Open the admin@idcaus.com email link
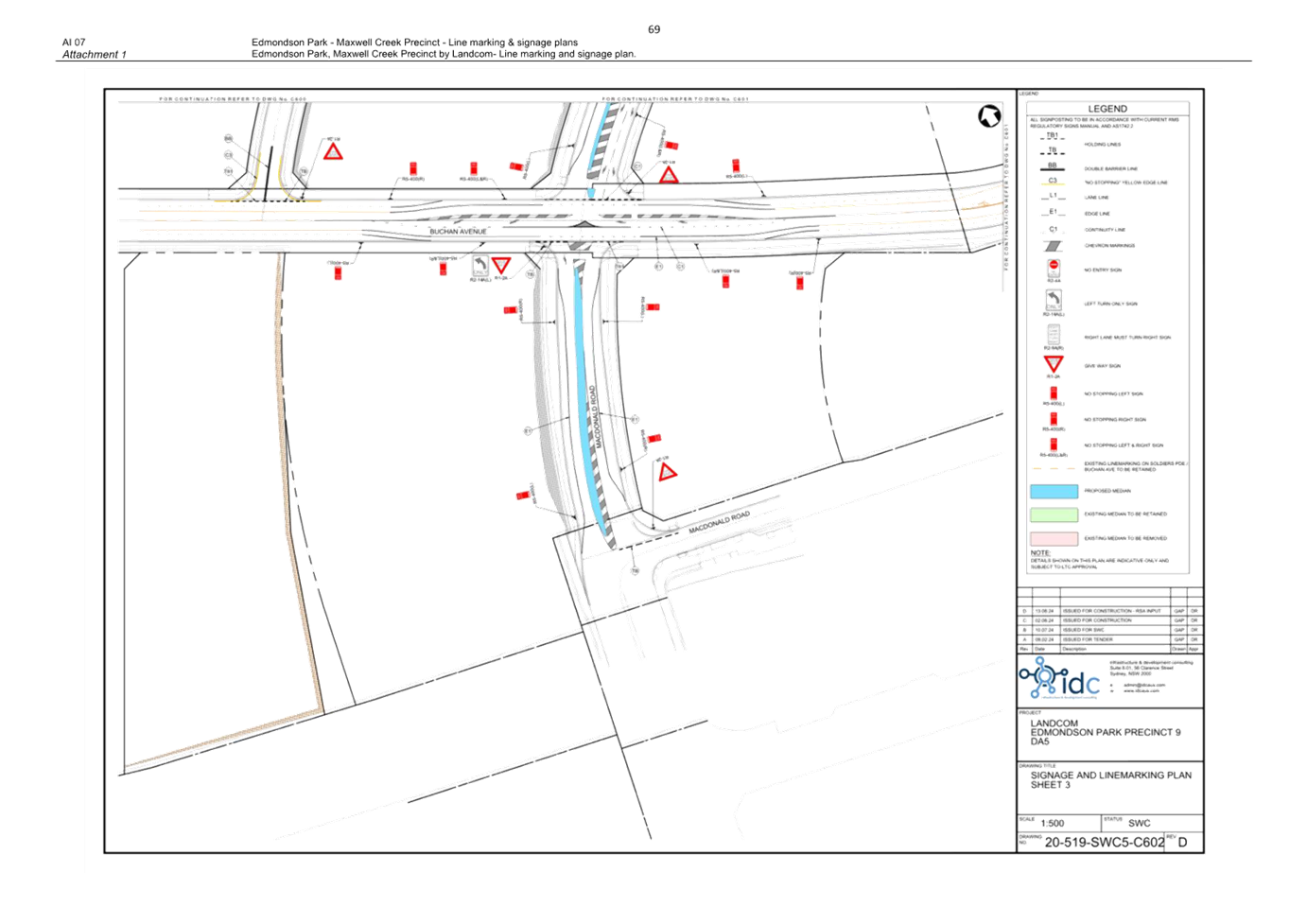 click(x=1144, y=685)
